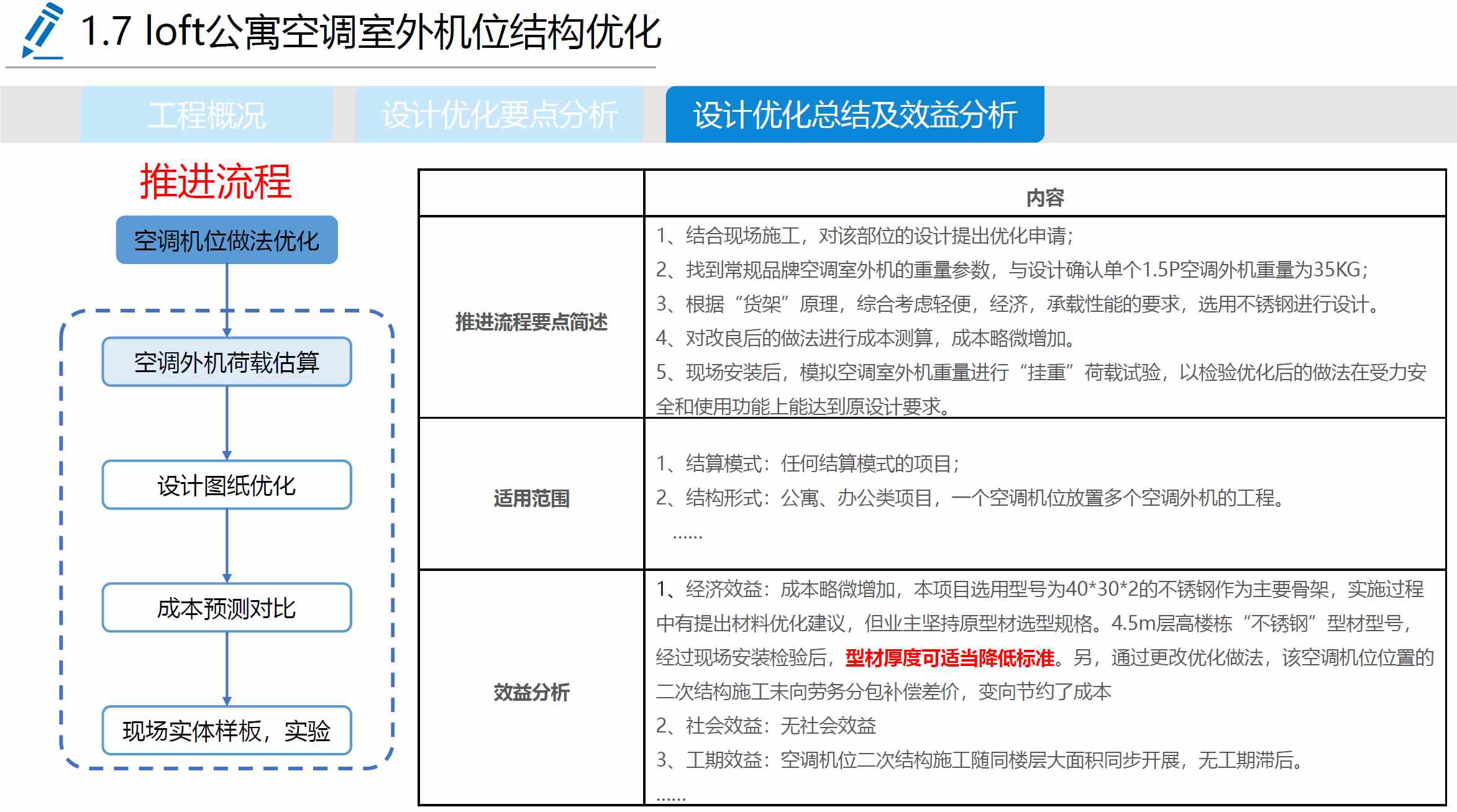
Task: Select the 设计优化总结及效益分析 tab
Action: pos(854,115)
